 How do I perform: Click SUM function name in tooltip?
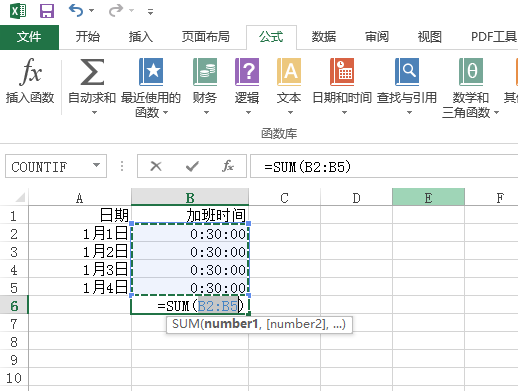(185, 324)
